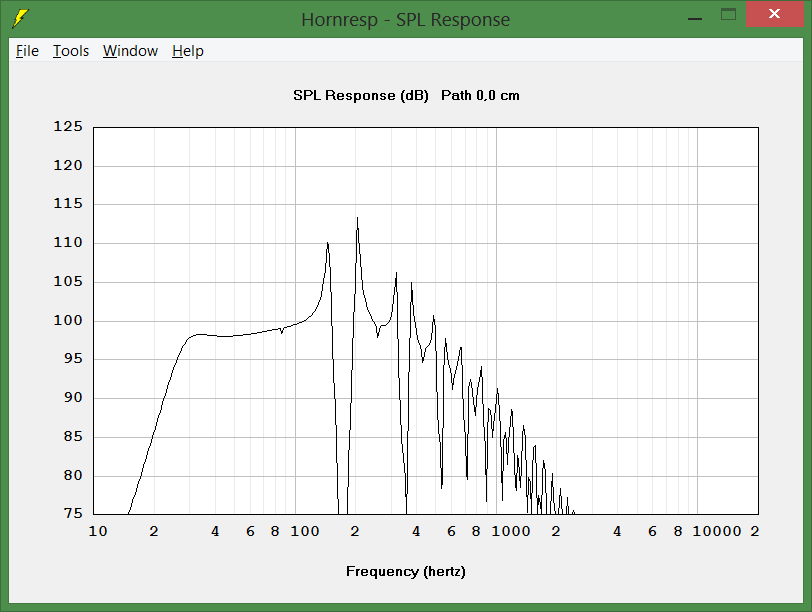Click the SPL peak near 150 Hz
This screenshot has height=612, width=812.
(327, 243)
